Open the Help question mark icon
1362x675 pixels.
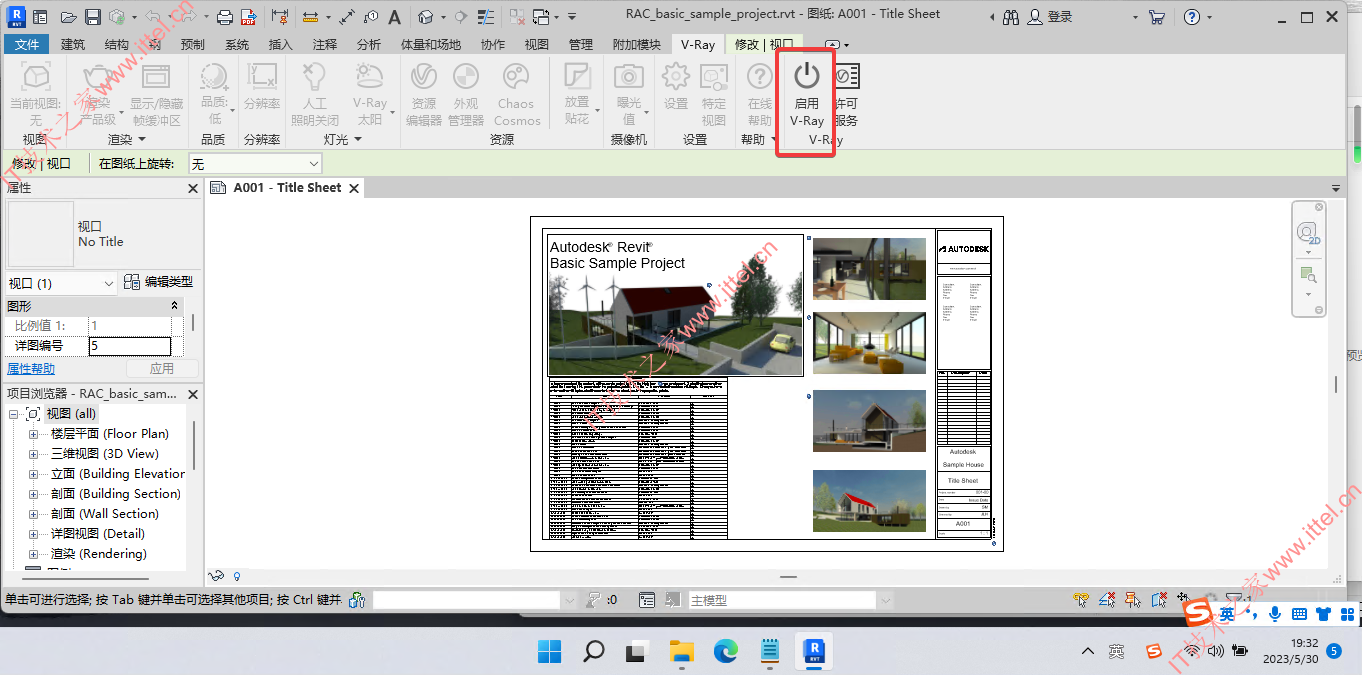tap(1191, 17)
